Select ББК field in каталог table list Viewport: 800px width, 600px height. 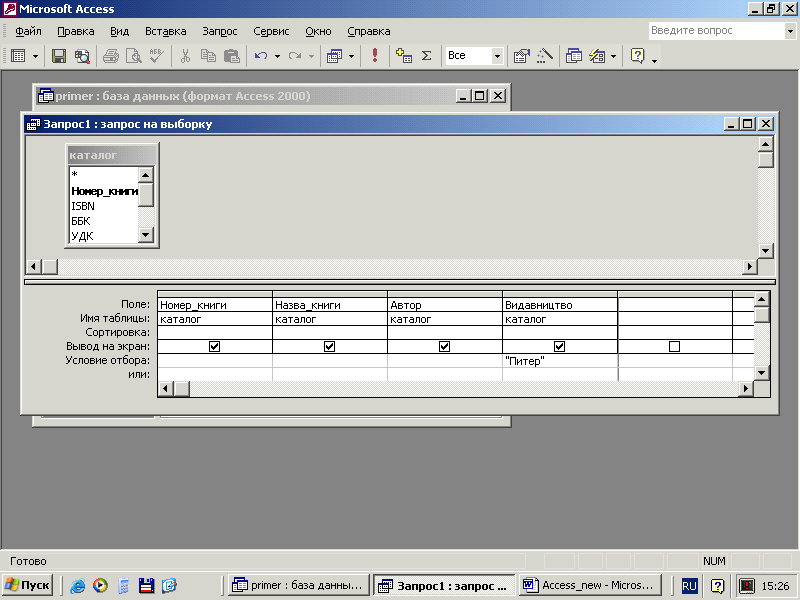point(104,221)
